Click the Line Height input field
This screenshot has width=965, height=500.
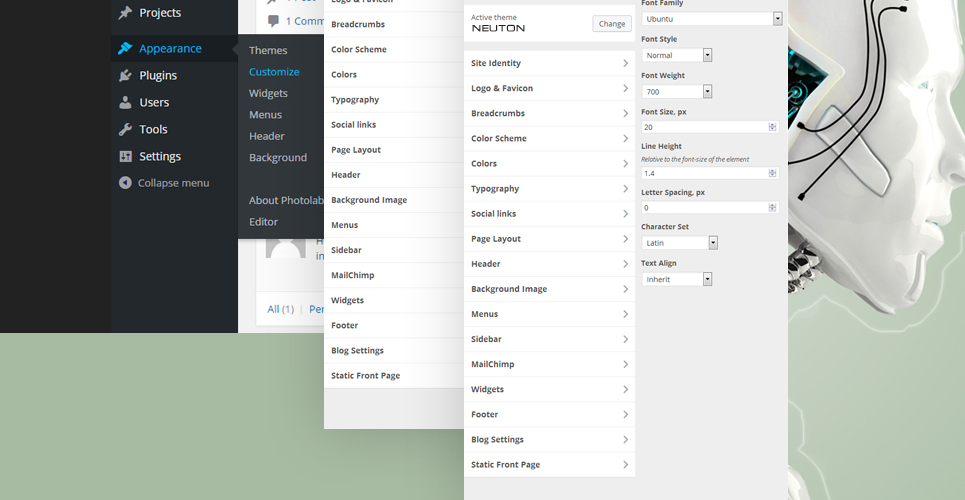click(x=704, y=173)
